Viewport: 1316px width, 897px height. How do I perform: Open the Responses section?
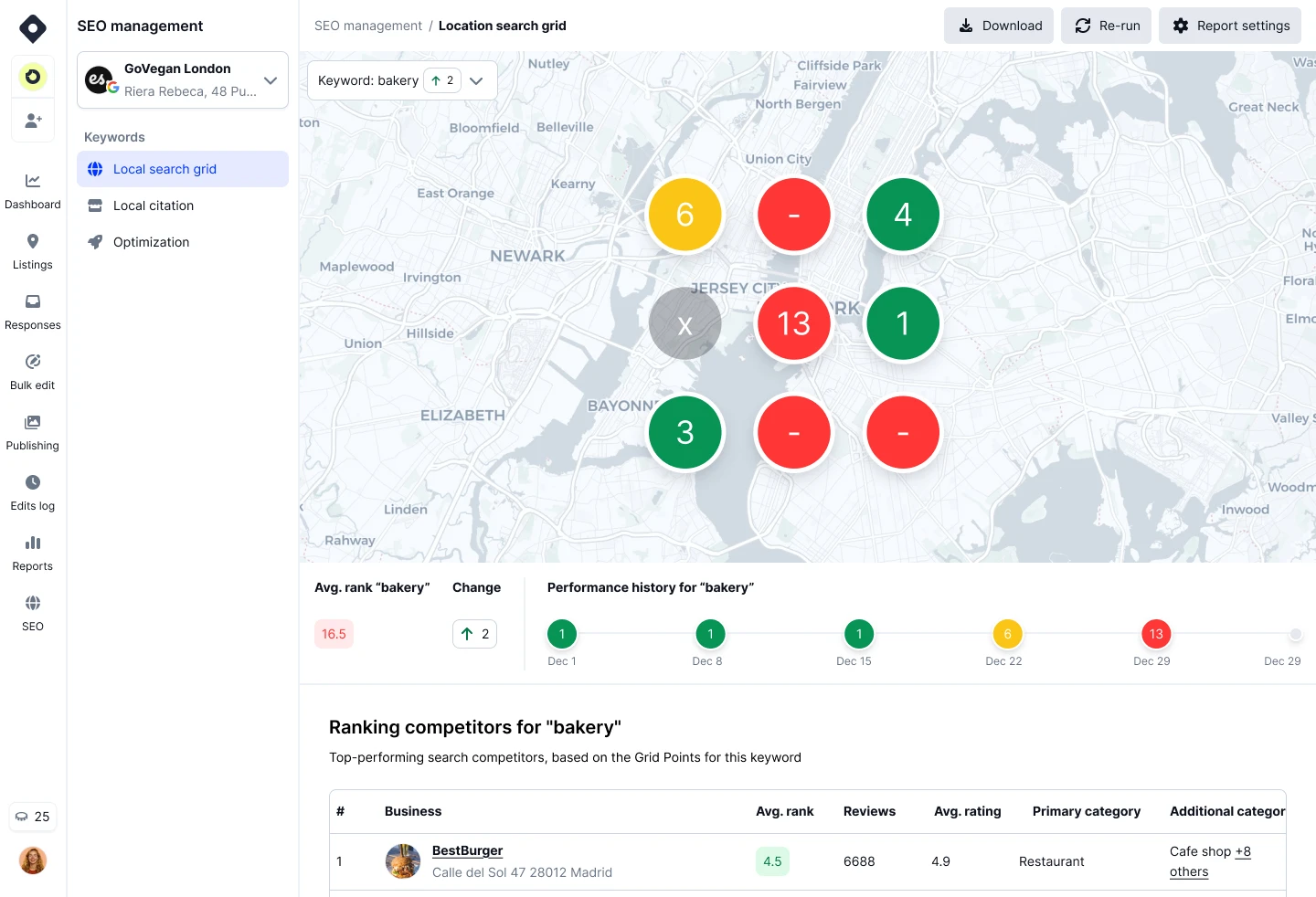[33, 311]
